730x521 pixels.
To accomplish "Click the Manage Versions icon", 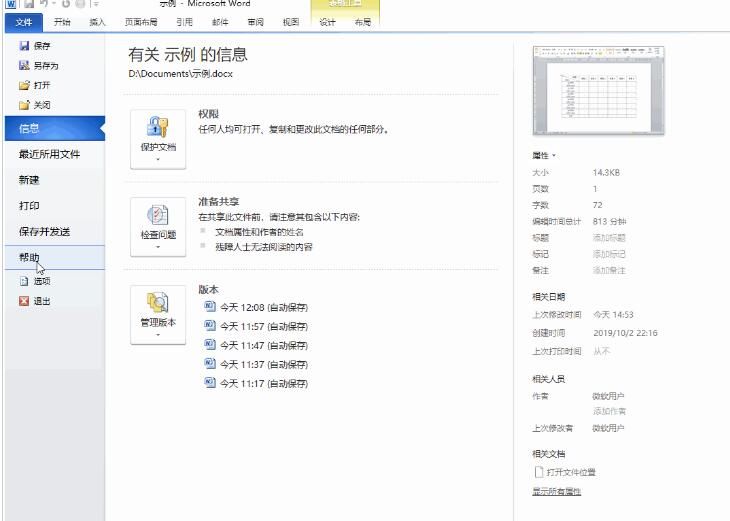I will click(x=158, y=302).
